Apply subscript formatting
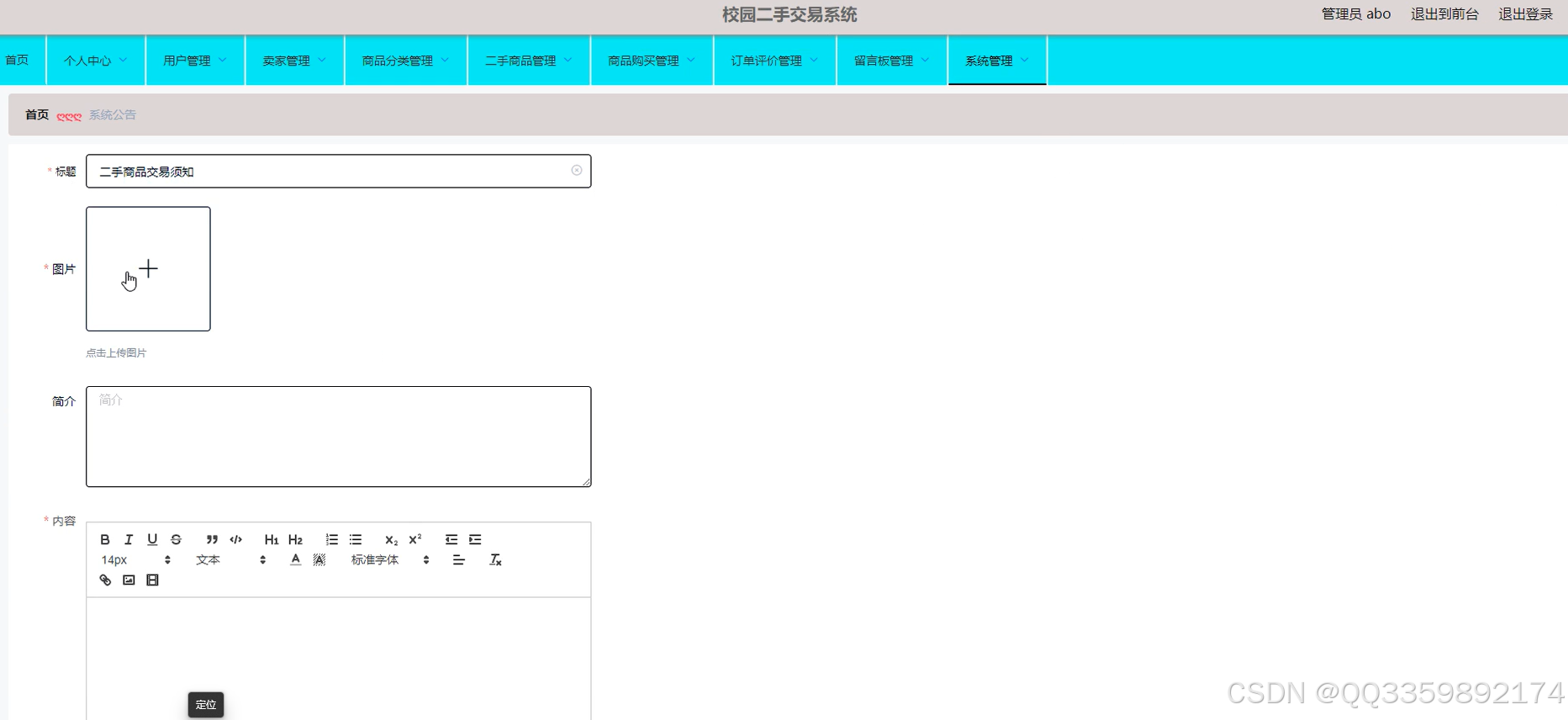 tap(391, 539)
